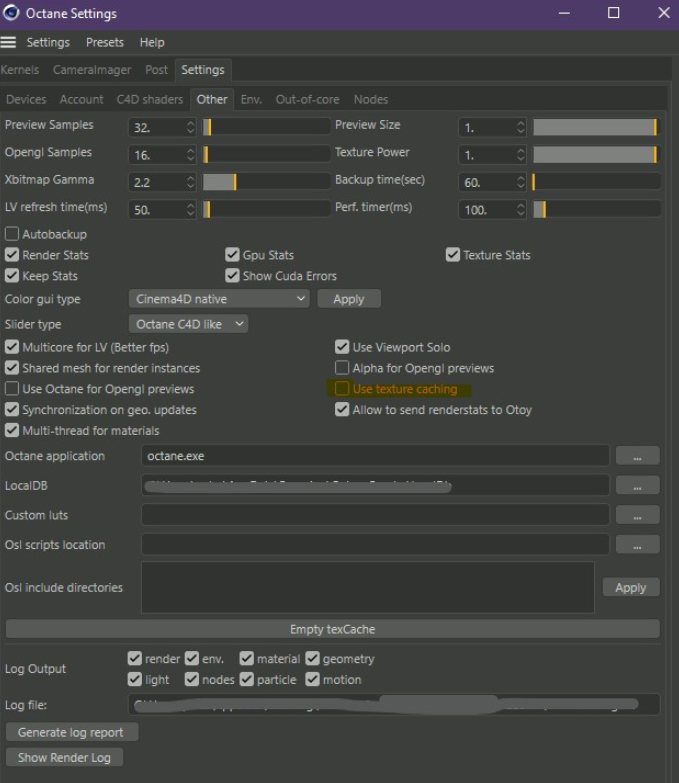Toggle motion log output checkbox

[x=313, y=680]
